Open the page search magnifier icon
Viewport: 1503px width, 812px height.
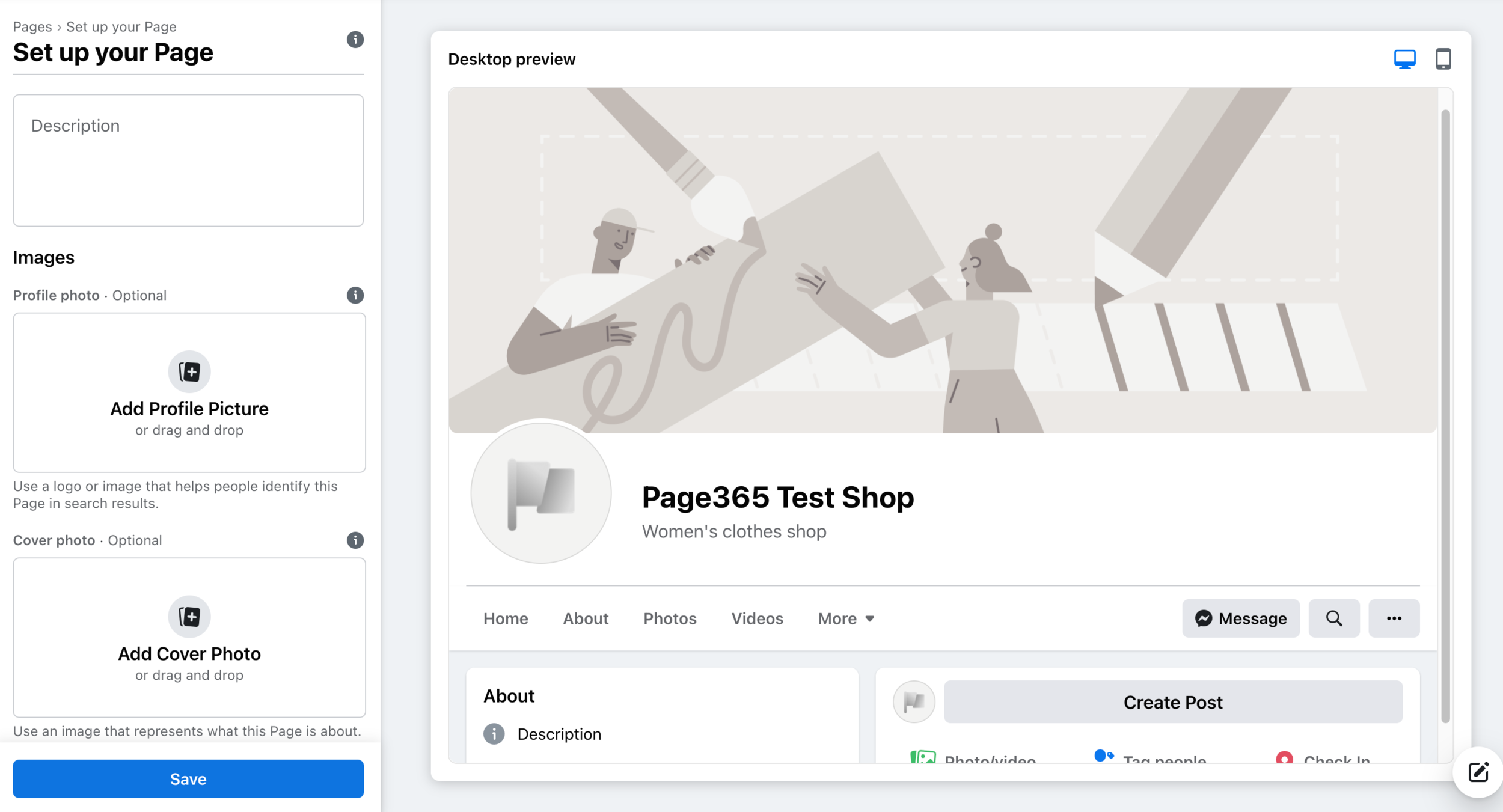click(x=1335, y=618)
